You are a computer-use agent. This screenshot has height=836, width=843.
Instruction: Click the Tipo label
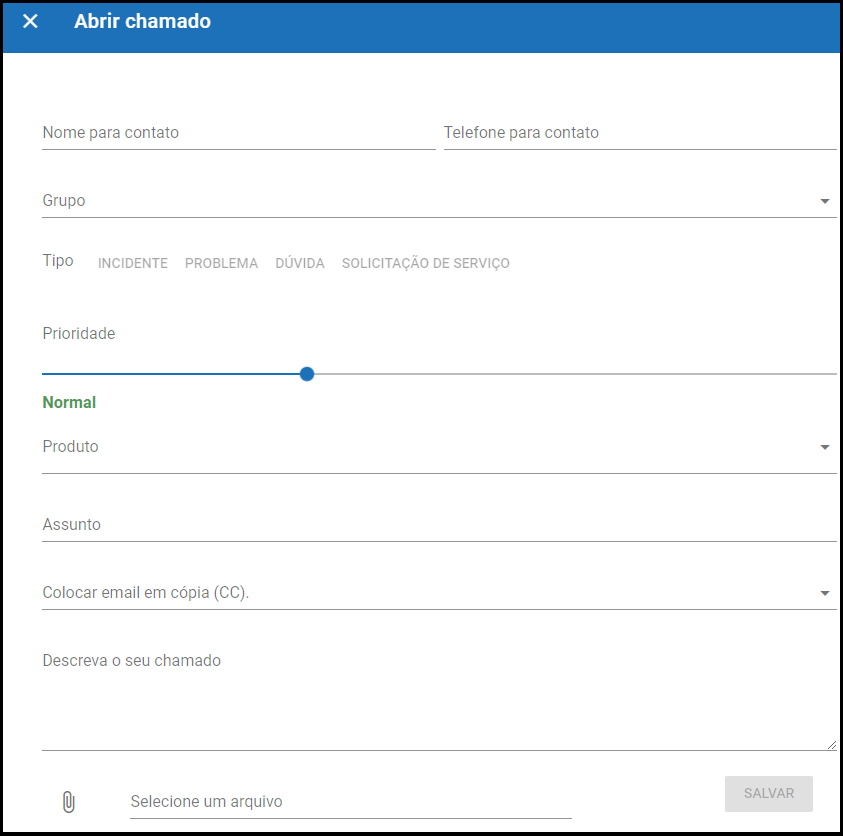coord(58,261)
